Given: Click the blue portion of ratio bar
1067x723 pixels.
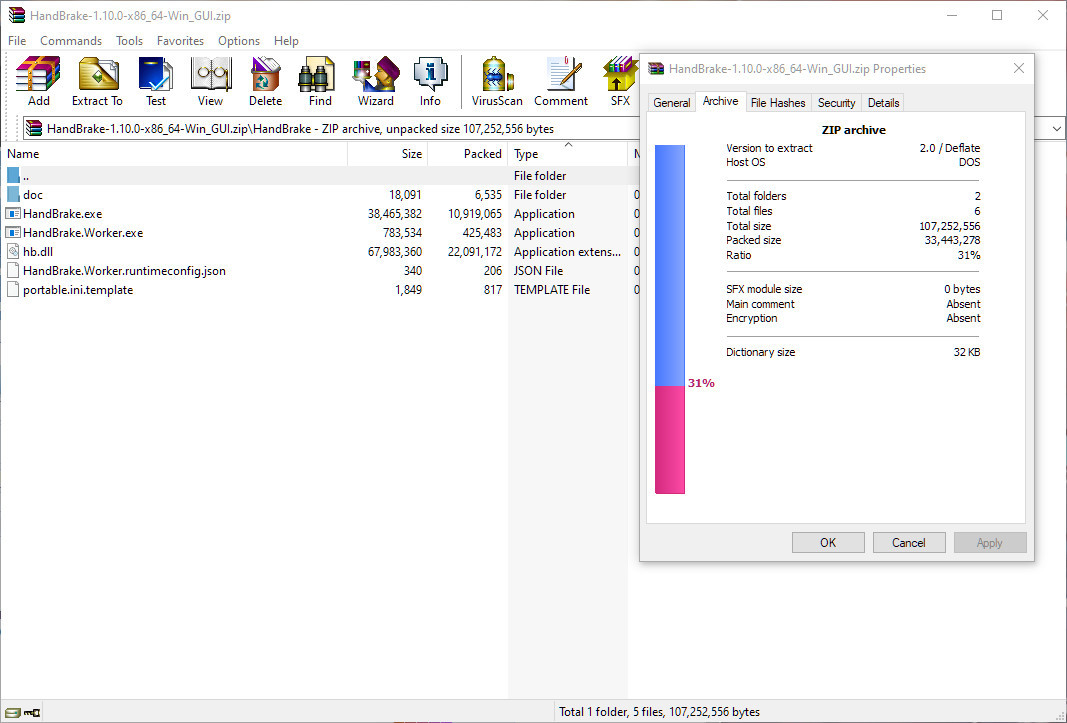Looking at the screenshot, I should coord(670,266).
